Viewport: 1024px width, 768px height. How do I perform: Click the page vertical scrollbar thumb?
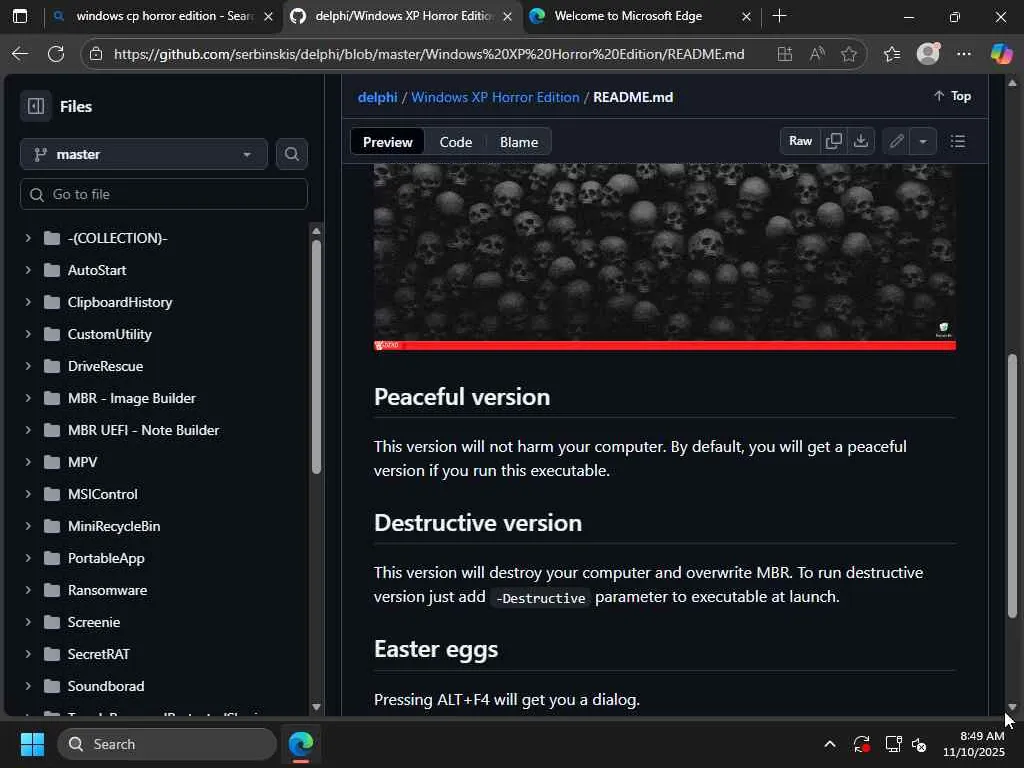point(1012,486)
